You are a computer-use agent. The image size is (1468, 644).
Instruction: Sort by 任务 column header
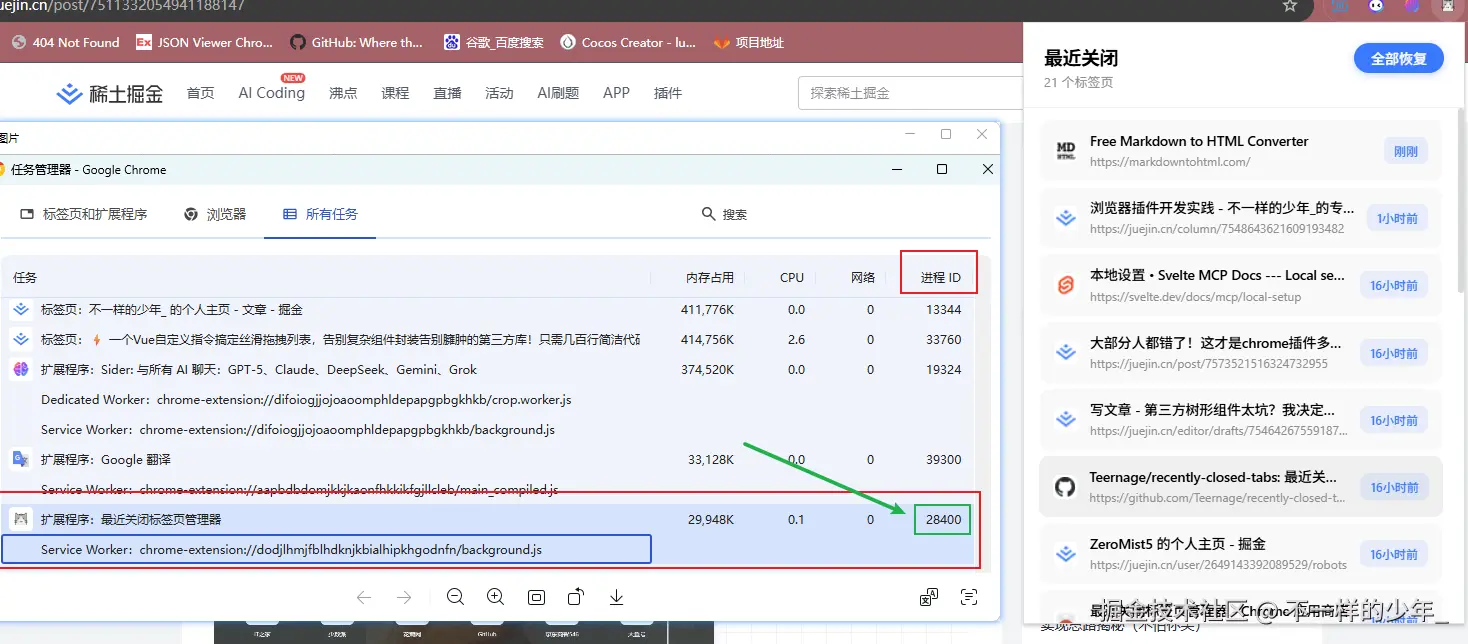25,277
